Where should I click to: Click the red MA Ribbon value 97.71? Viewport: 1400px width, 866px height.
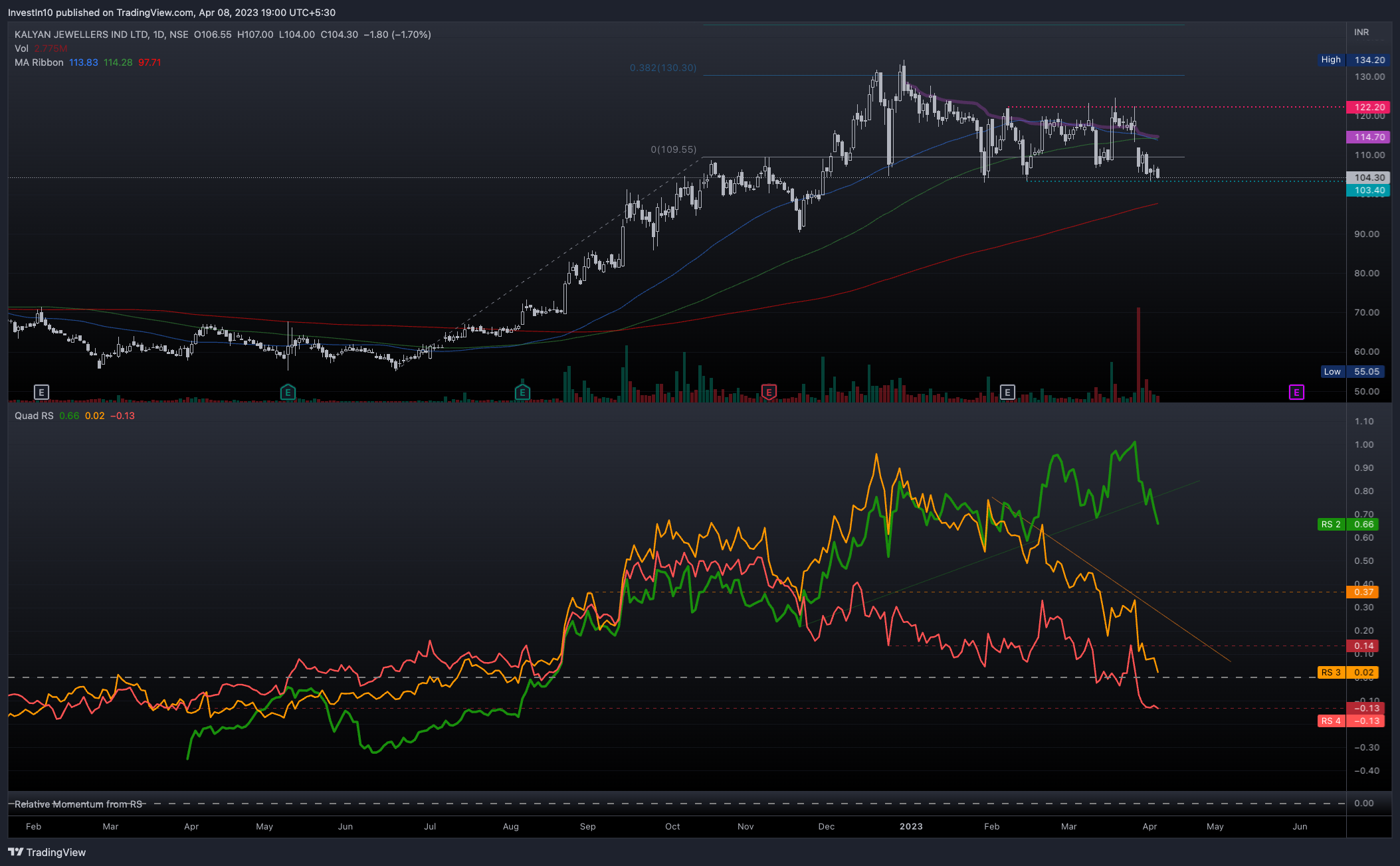coord(150,62)
